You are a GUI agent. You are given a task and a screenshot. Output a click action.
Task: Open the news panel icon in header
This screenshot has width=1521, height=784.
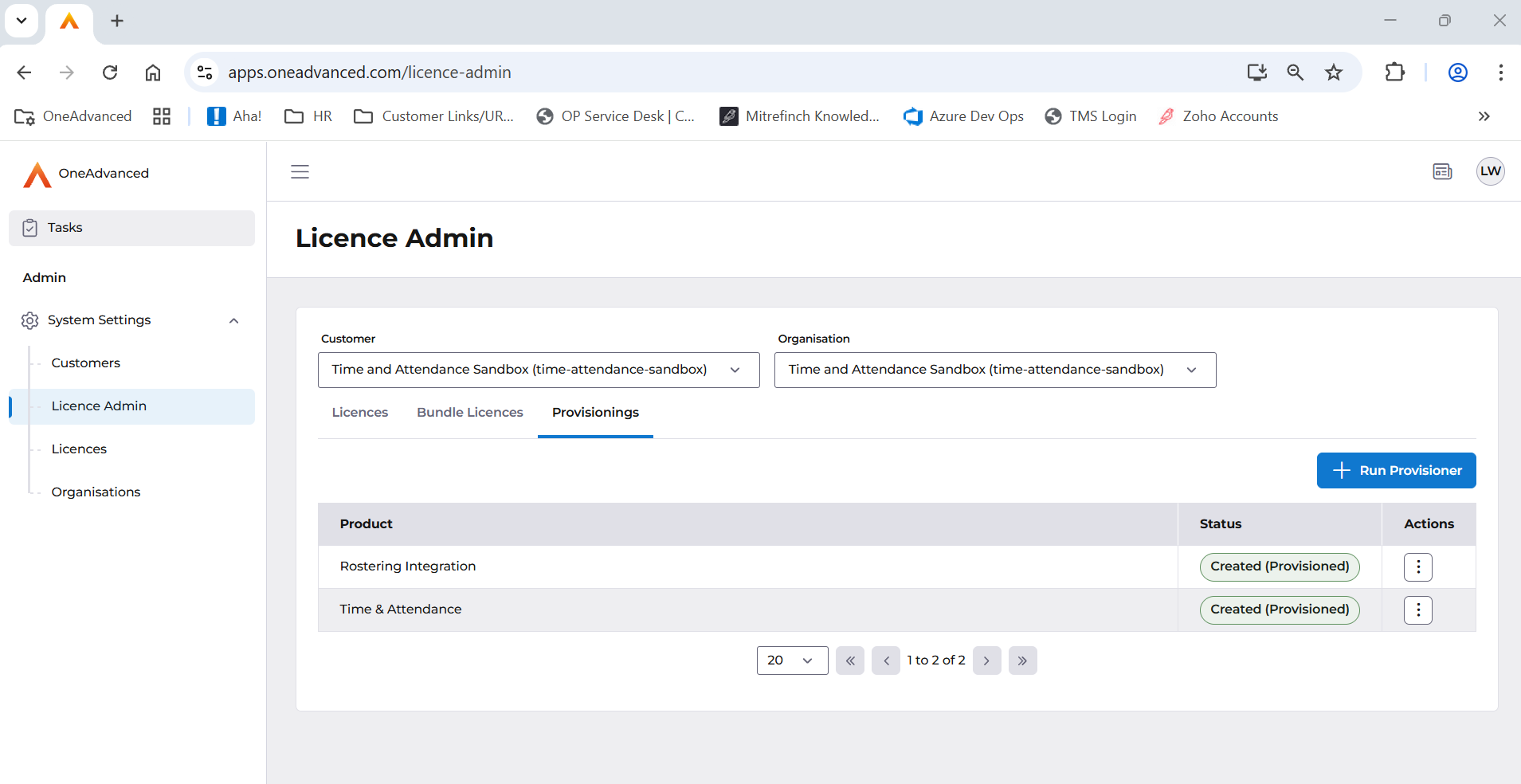click(x=1442, y=171)
